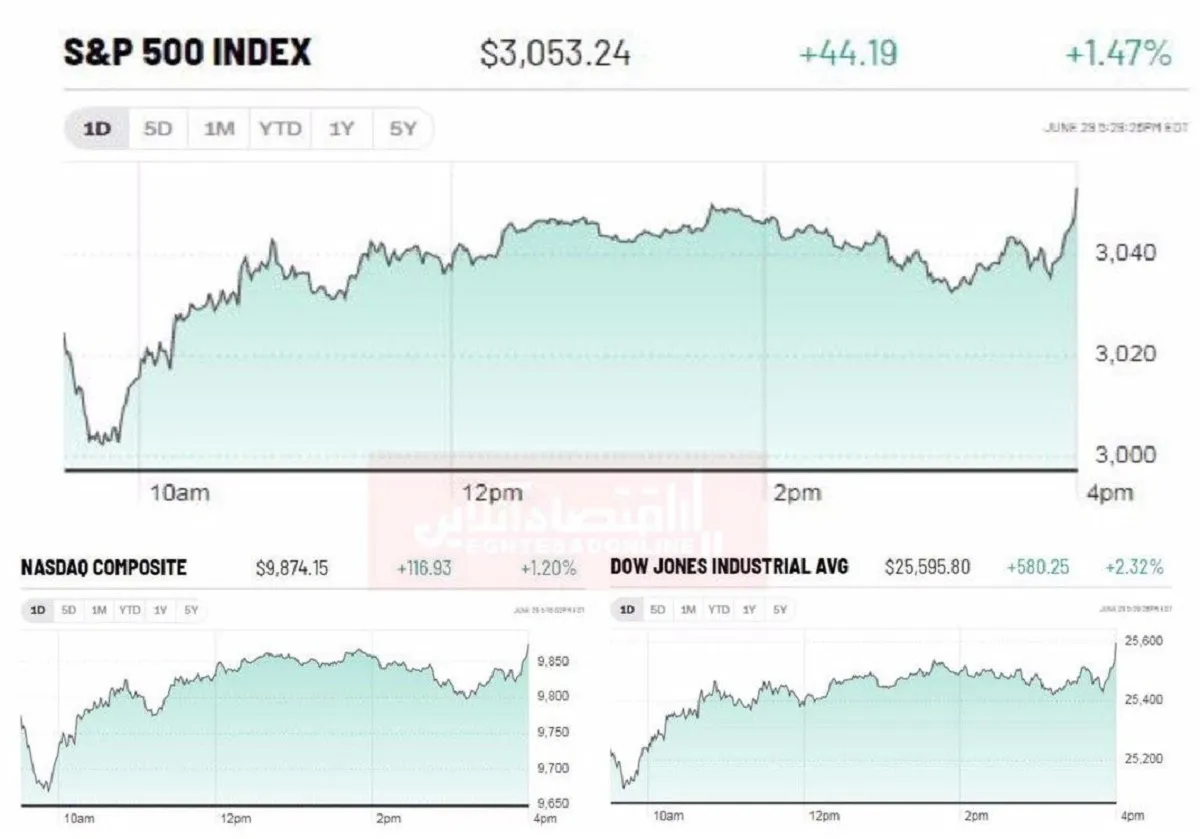Select the 1D range on the S&P 500 chart
This screenshot has height=839, width=1200.
tap(97, 129)
